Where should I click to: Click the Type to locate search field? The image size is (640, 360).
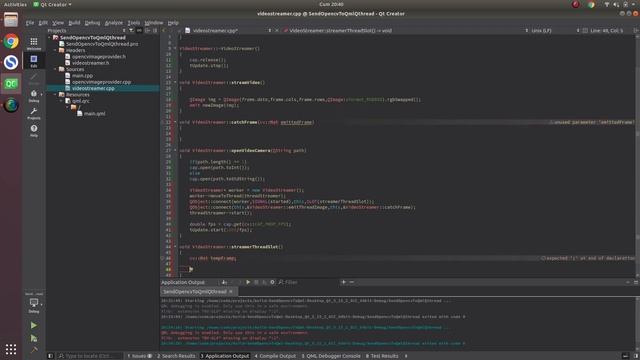point(89,356)
